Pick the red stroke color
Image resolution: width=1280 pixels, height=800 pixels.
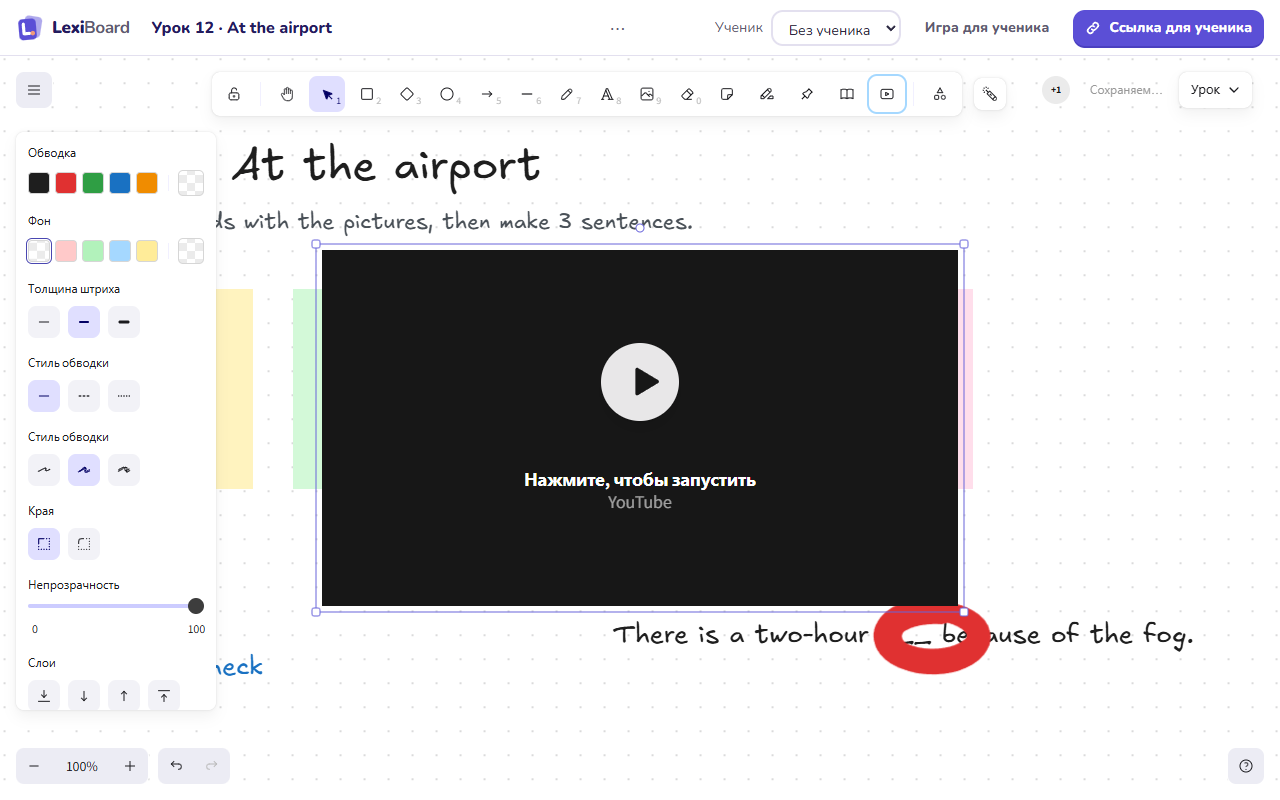(66, 183)
